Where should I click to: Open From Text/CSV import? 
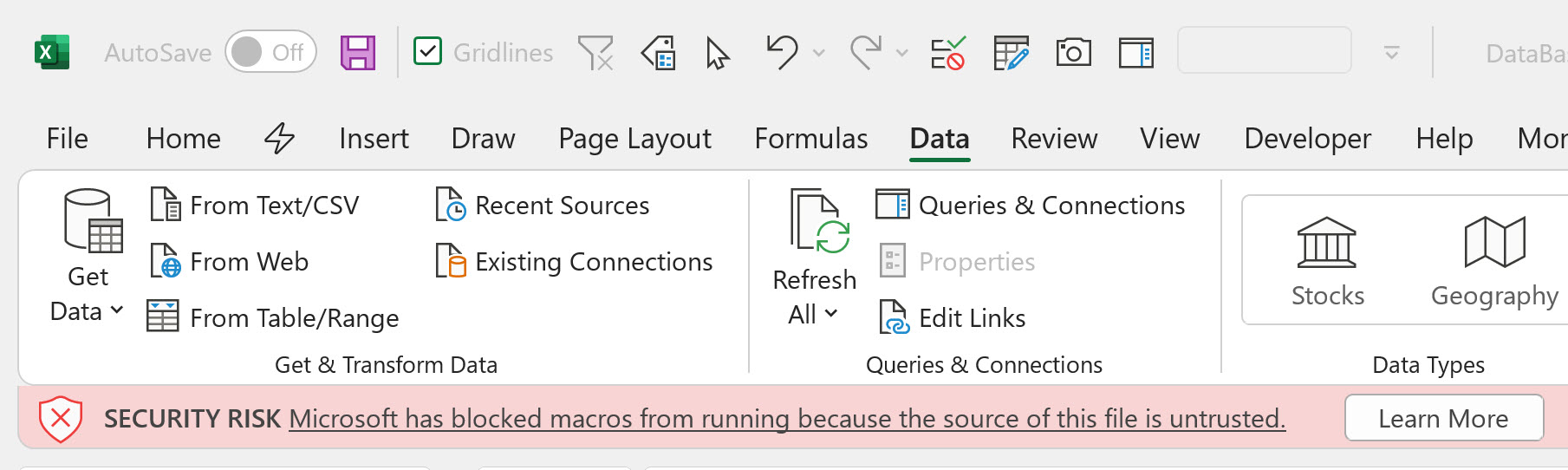point(255,206)
